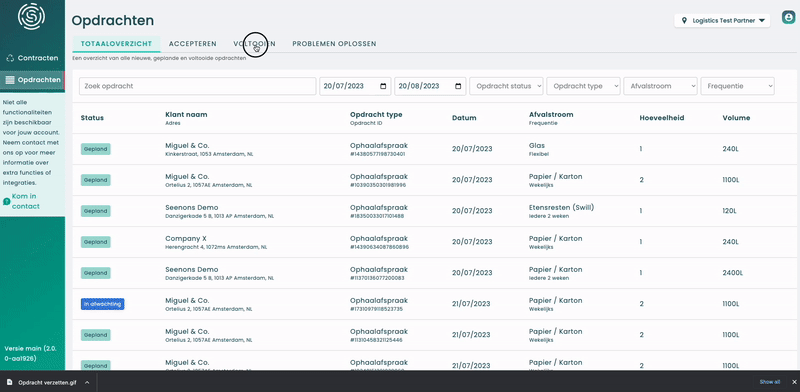Click the GIF file icon in download bar
Viewport: 800px width, 392px height.
pos(9,382)
